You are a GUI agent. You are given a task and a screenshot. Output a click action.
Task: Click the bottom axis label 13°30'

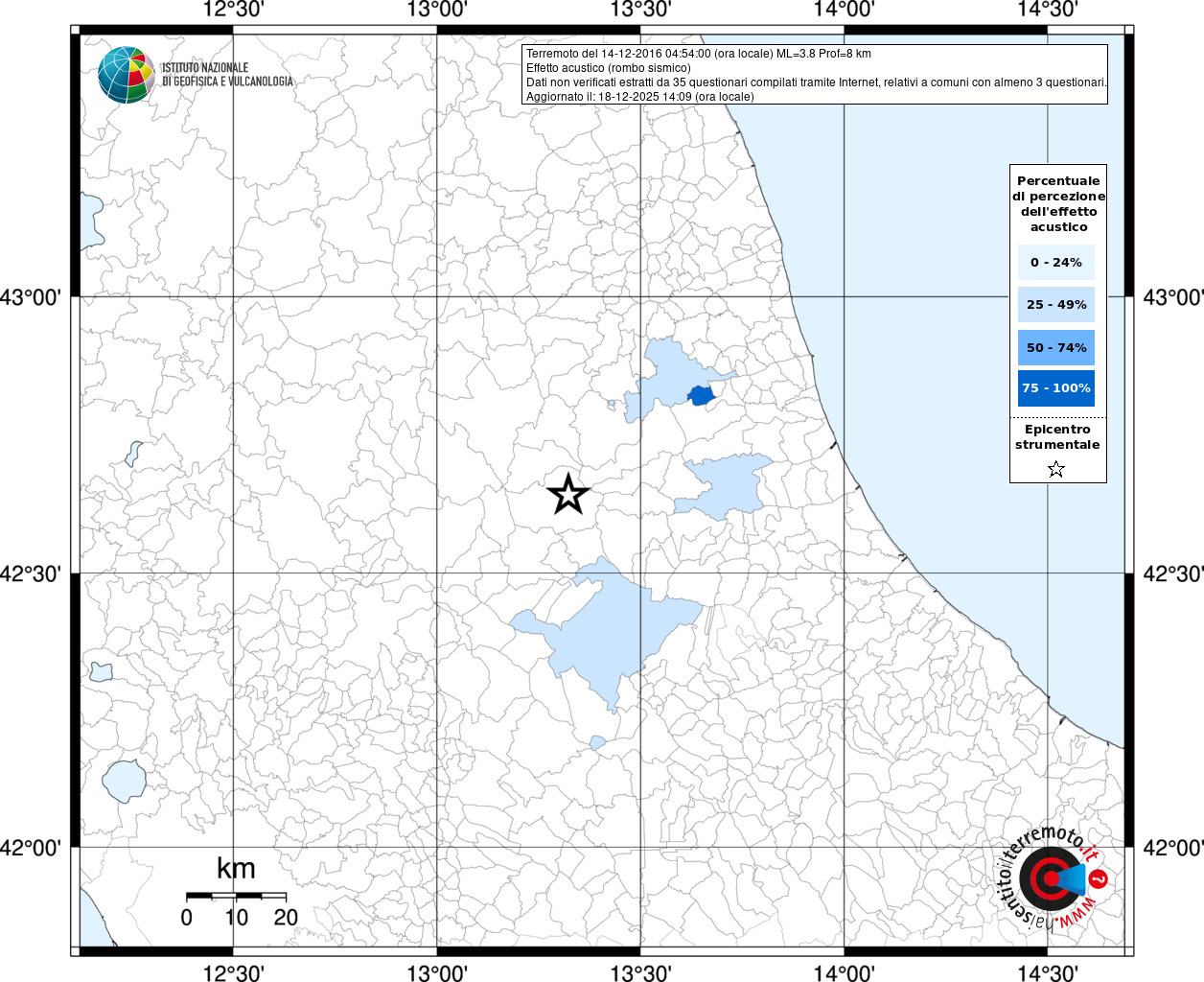point(640,972)
